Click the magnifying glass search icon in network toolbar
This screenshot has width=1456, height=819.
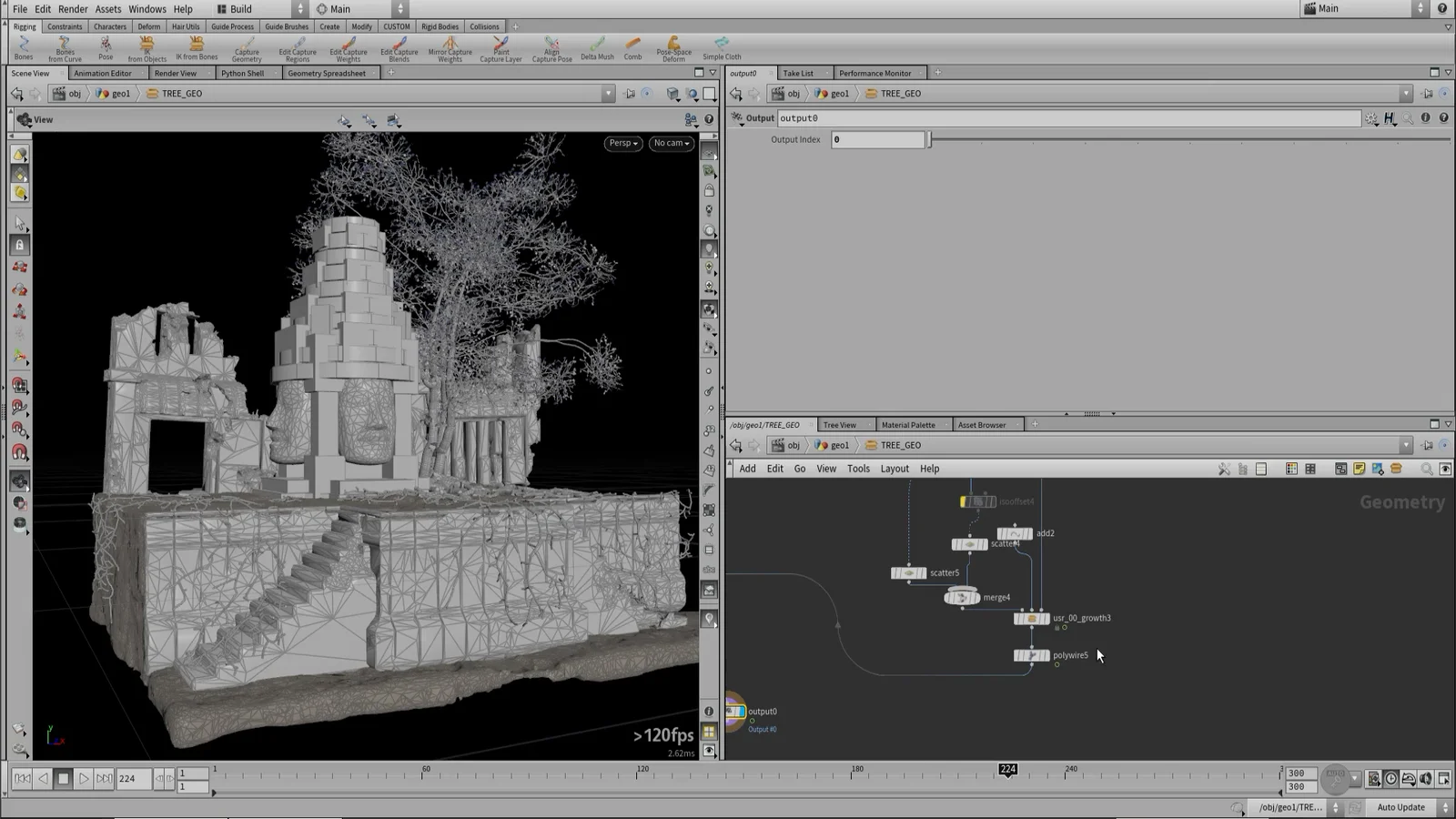1427,468
